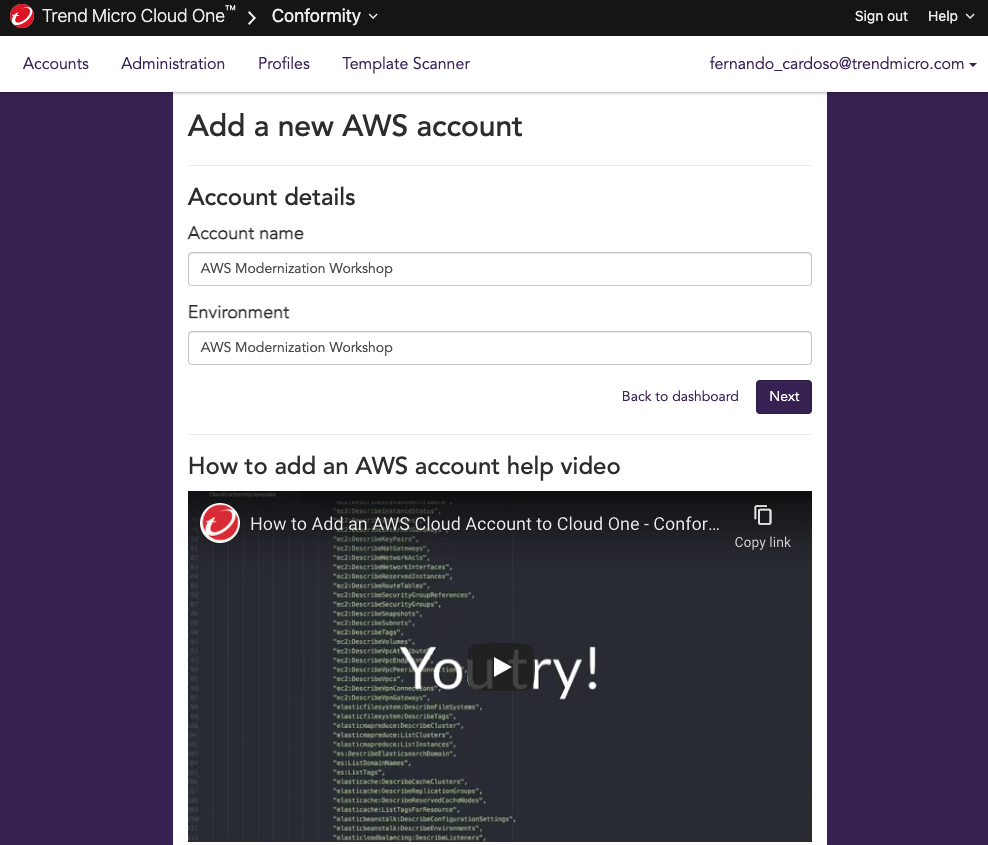Click the Next button
Screen dimensions: 988x845
[x=783, y=396]
